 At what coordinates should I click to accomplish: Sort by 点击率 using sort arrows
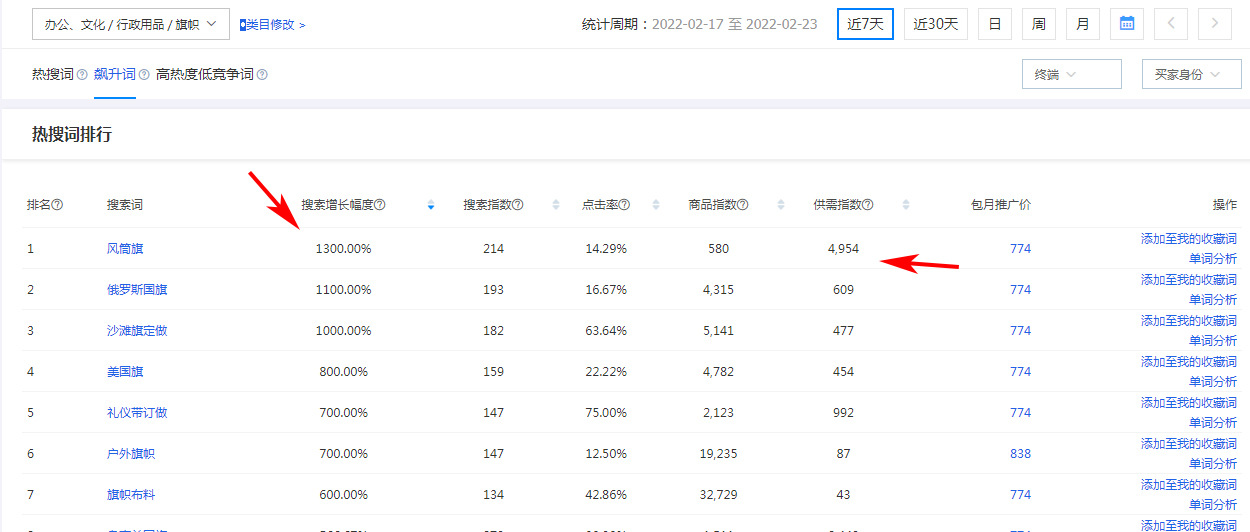[x=656, y=205]
